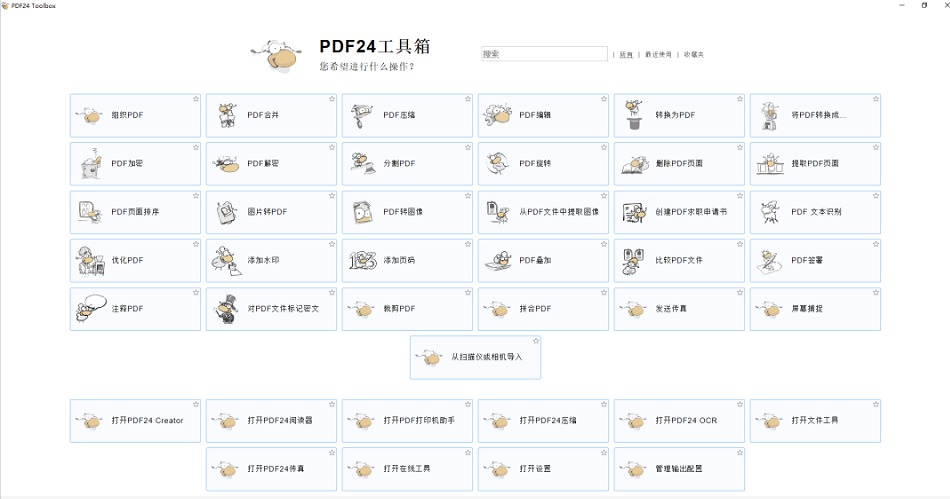
Task: Launch 打开PDF24压缩
Action: tap(543, 420)
